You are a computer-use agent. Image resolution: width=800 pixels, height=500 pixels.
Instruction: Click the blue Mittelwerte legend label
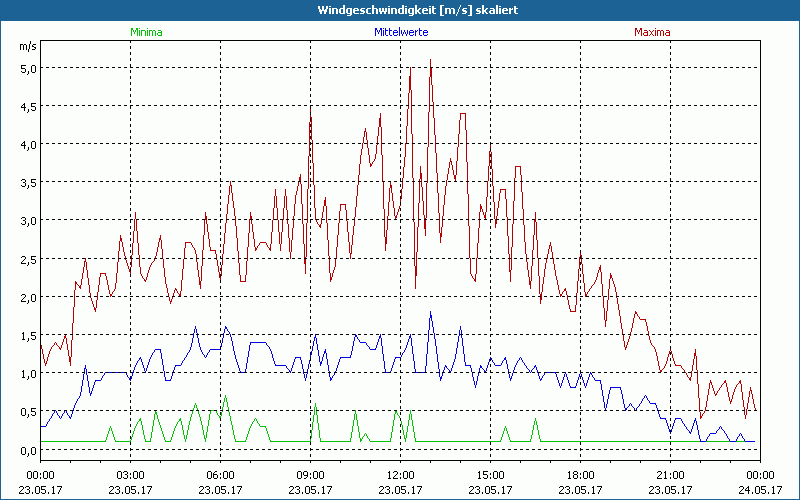pos(399,32)
